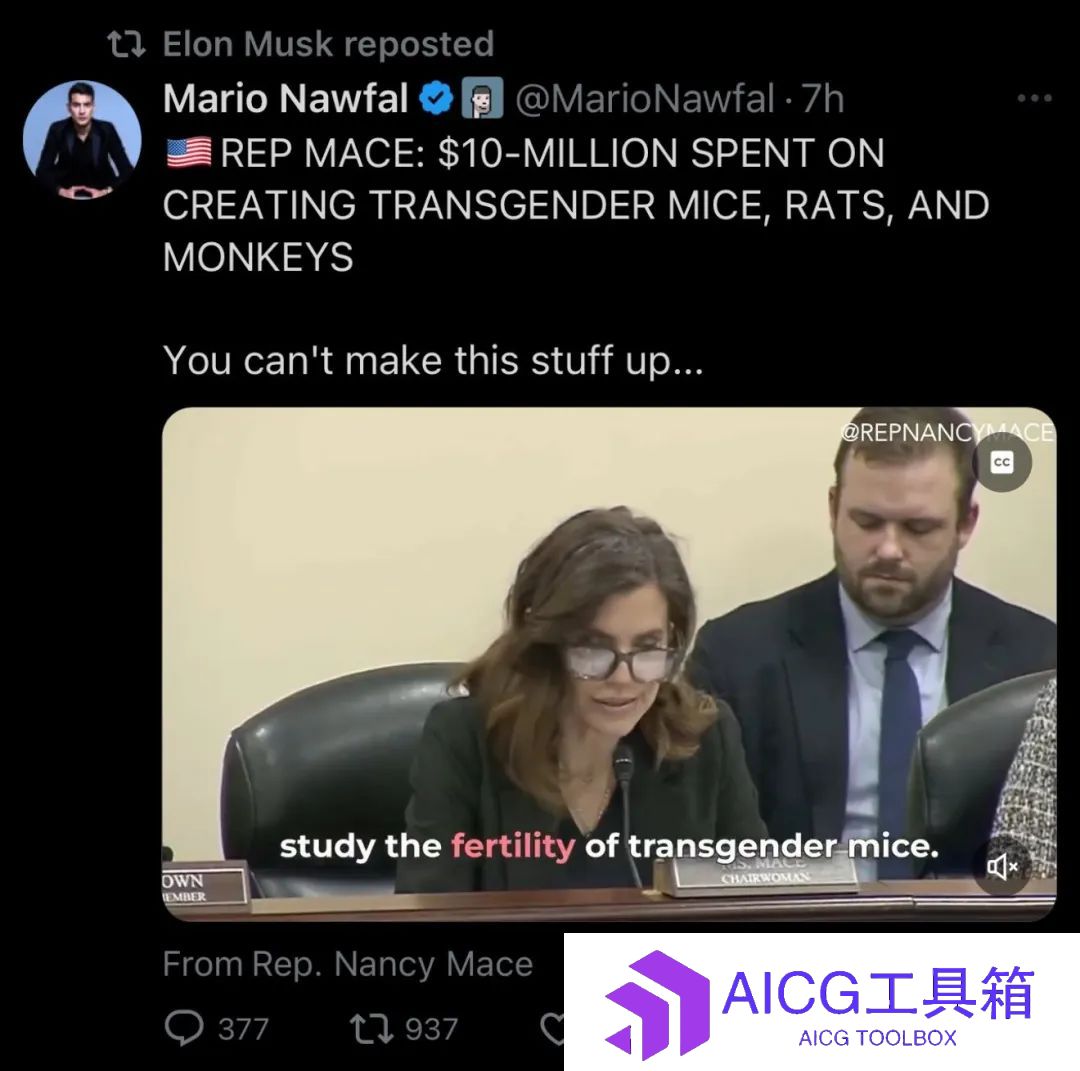Click the tweet text about REP MACE
The image size is (1080, 1071).
point(576,205)
